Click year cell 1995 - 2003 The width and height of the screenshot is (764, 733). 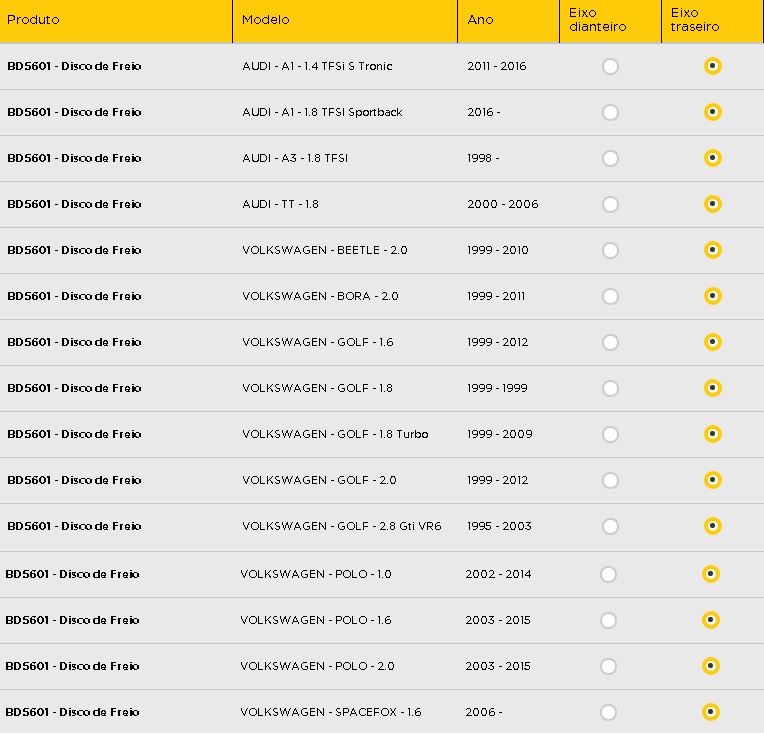click(x=499, y=526)
